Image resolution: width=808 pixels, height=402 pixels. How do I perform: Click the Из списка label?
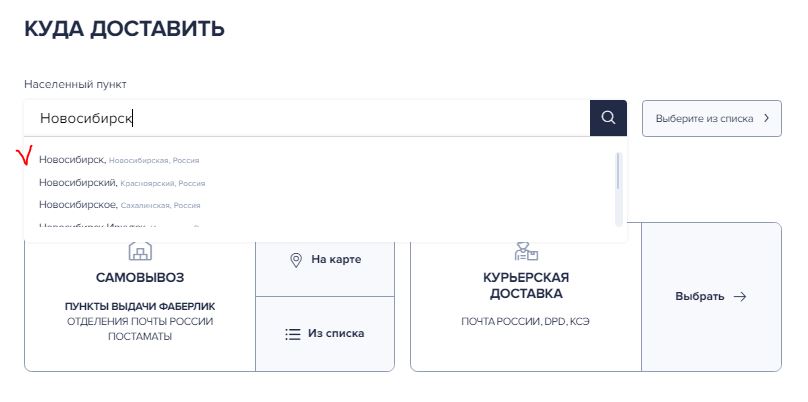tap(336, 333)
